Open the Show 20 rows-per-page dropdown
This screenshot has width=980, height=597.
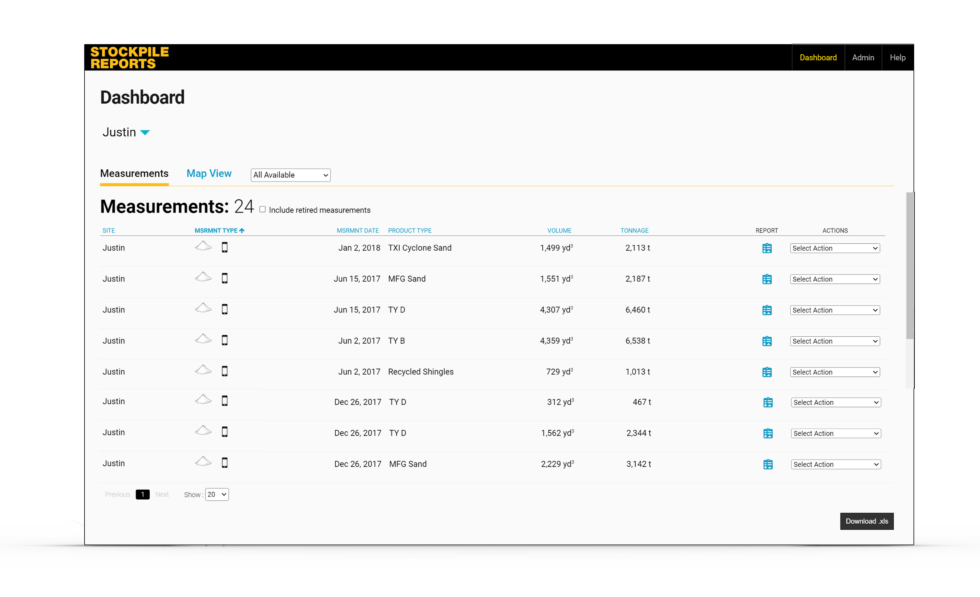pos(217,494)
